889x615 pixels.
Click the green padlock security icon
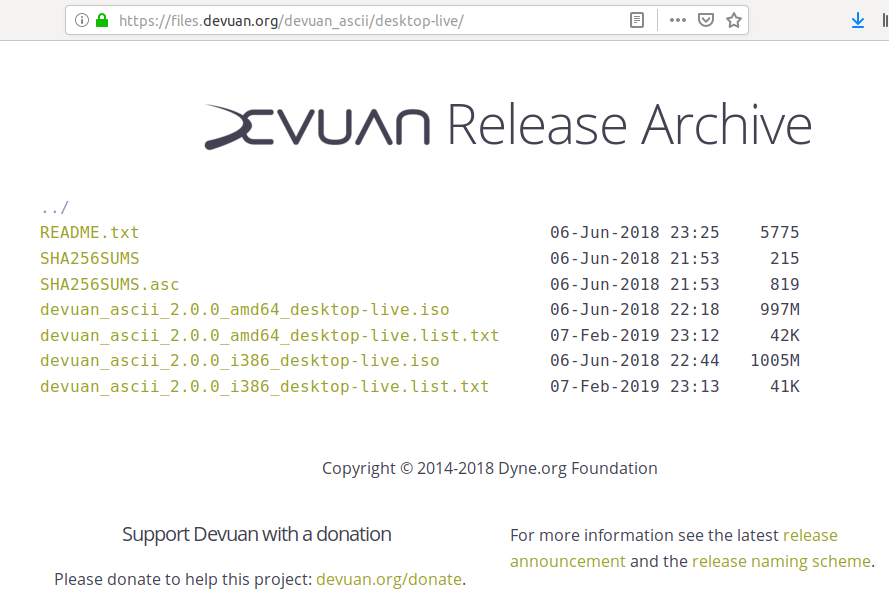pyautogui.click(x=100, y=19)
